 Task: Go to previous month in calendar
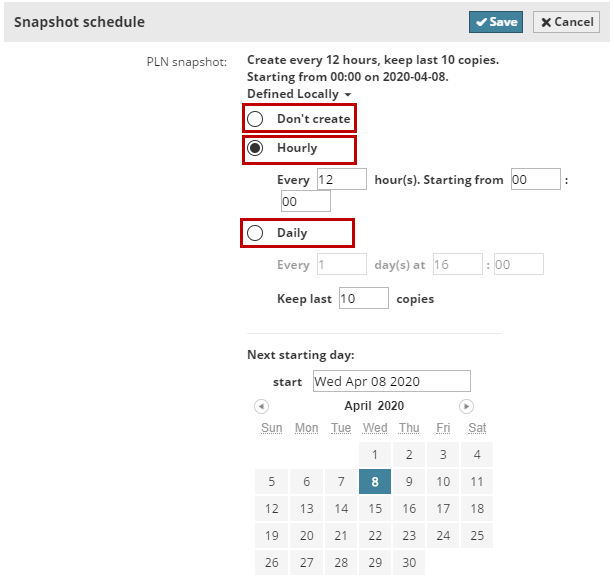coord(261,406)
